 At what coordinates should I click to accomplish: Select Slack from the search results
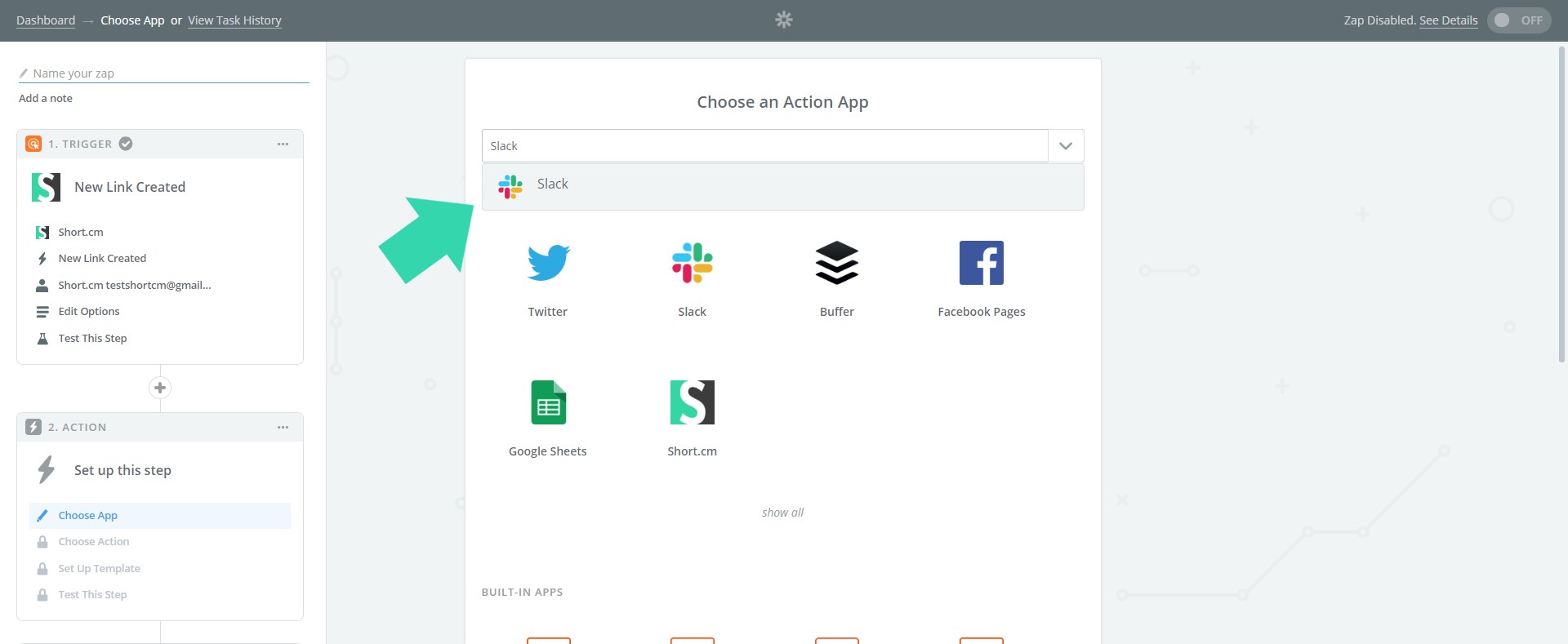[x=782, y=187]
